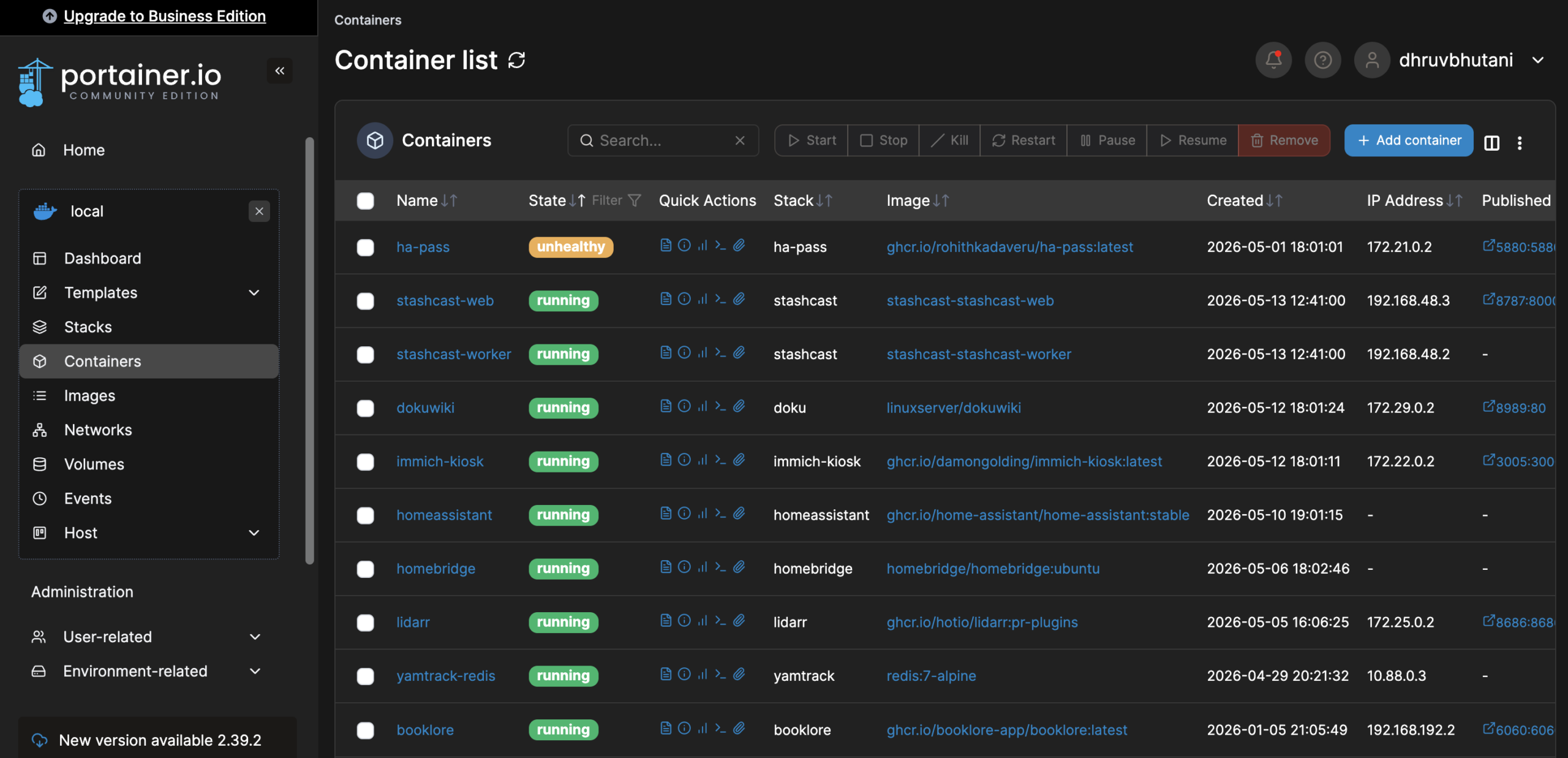The image size is (1568, 758).
Task: Refresh the Container list with the reload icon
Action: coord(516,60)
